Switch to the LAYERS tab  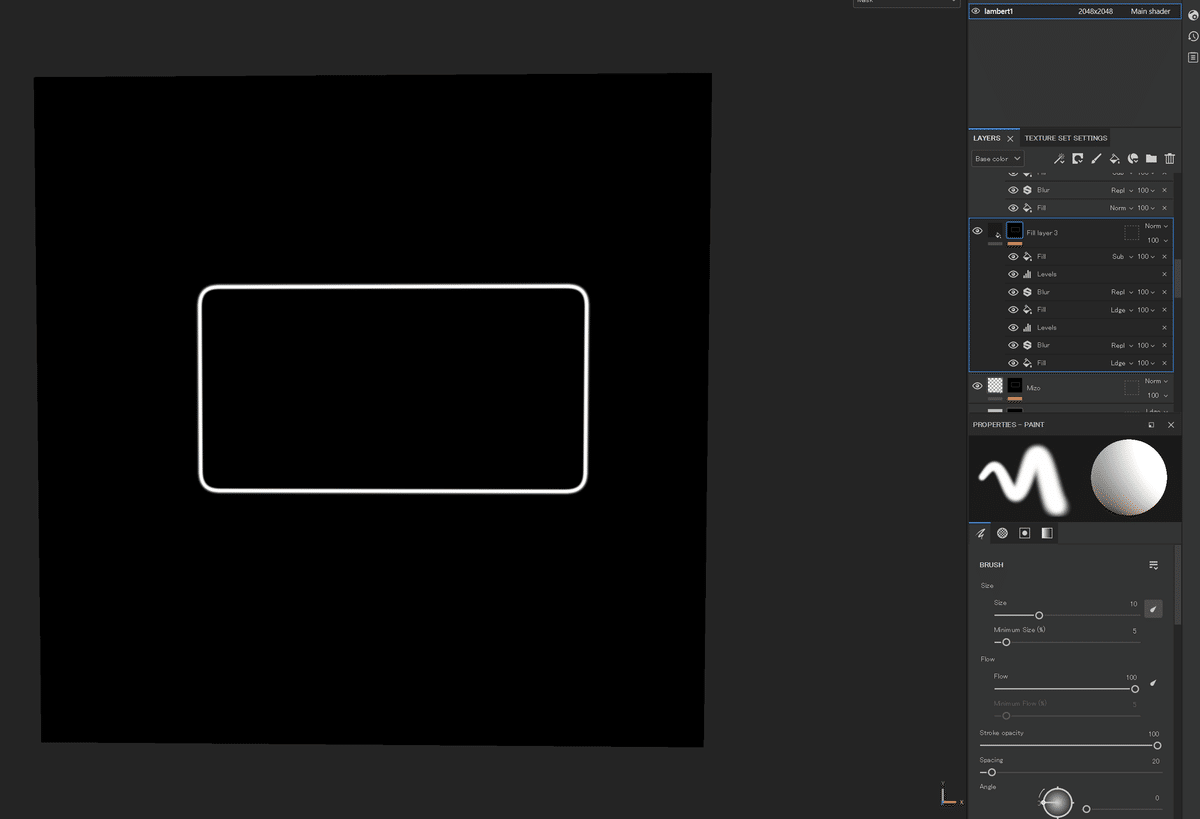coord(986,138)
